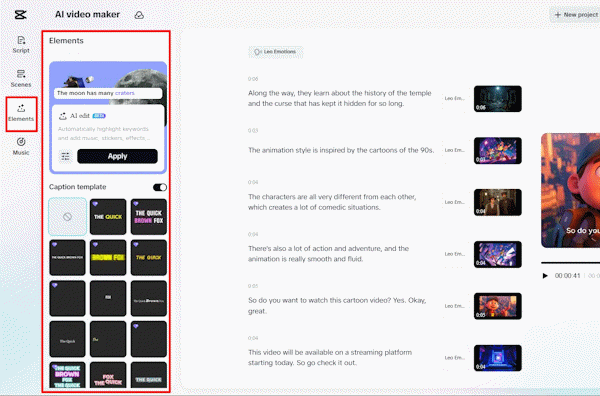The image size is (600, 396).
Task: Click the Leo Em... label beside streaming line
Action: point(455,358)
